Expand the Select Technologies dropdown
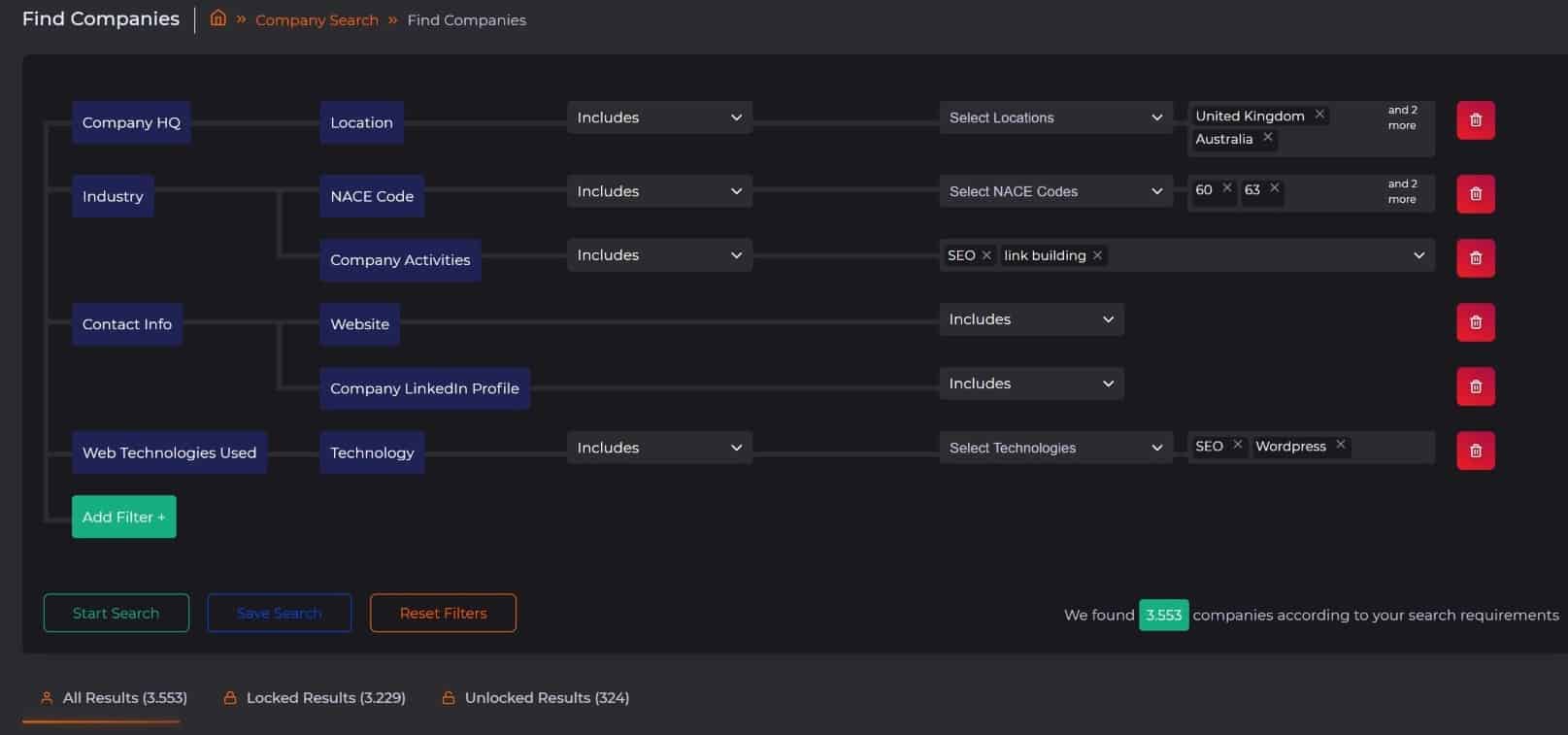The height and width of the screenshot is (735, 1568). [x=1054, y=448]
